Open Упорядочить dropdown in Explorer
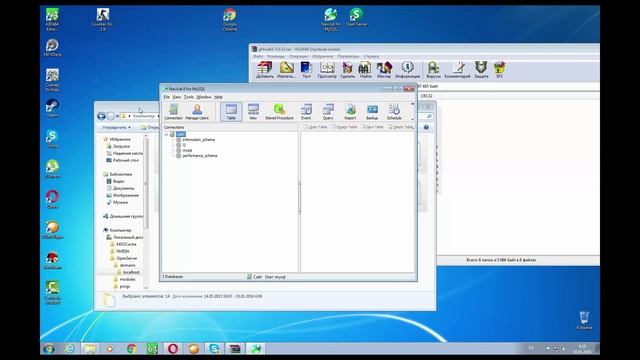The height and width of the screenshot is (360, 640). [116, 127]
